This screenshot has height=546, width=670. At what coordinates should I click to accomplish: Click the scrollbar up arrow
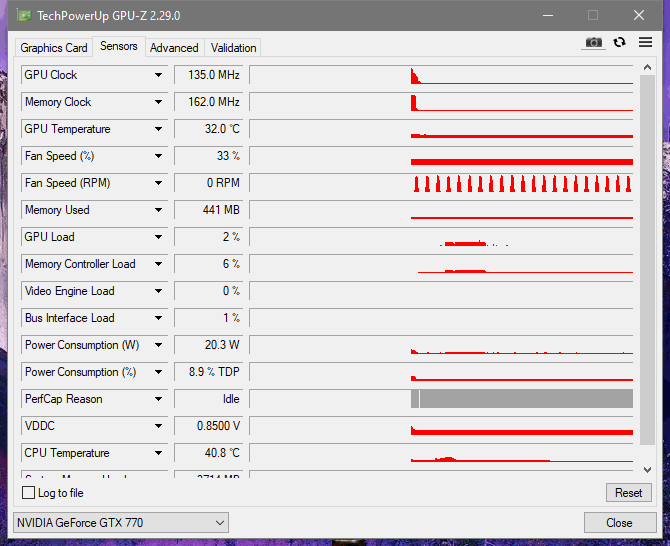tap(647, 68)
